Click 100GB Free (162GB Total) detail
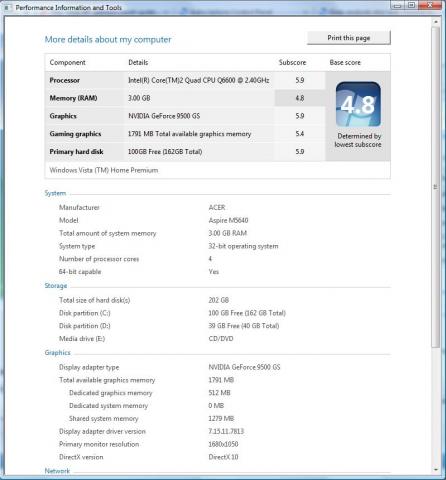446x480 pixels. point(165,152)
